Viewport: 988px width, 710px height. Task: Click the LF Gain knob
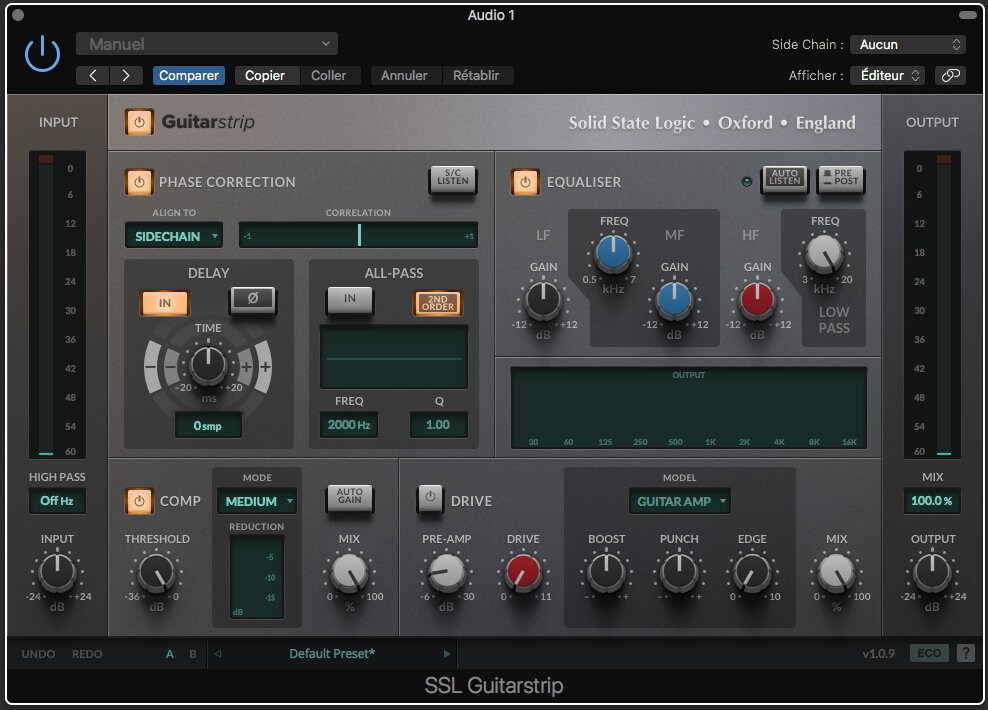point(543,301)
